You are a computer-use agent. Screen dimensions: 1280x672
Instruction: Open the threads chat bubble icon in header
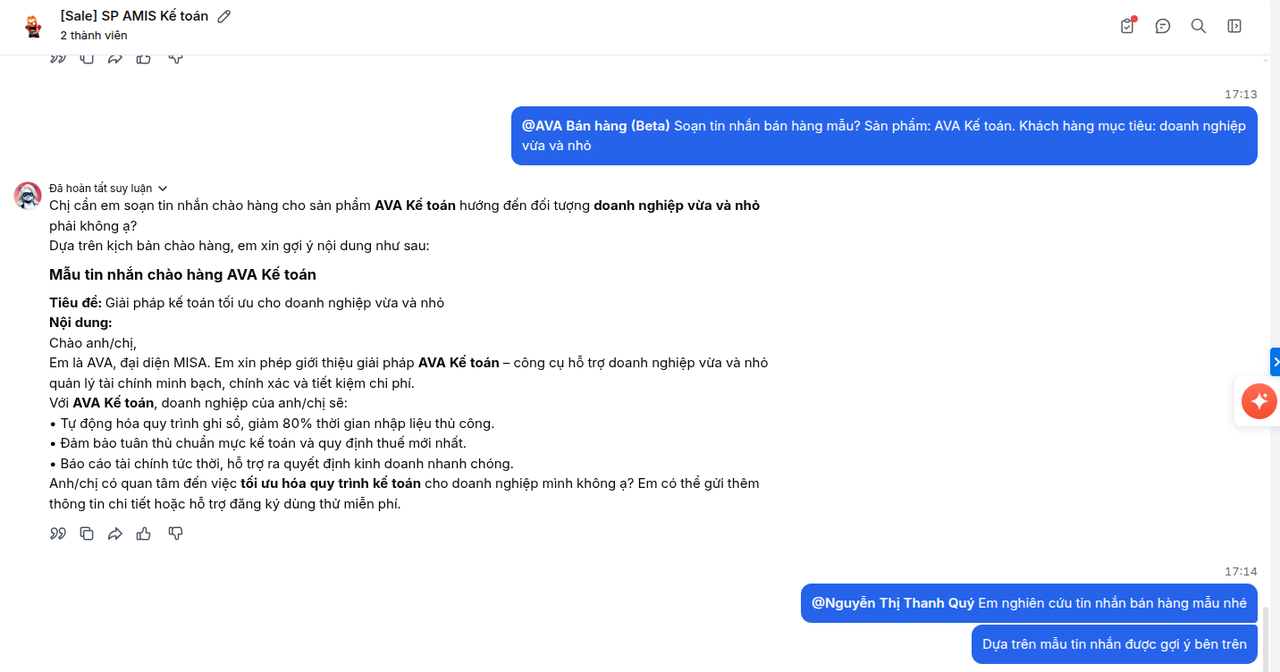[1163, 26]
